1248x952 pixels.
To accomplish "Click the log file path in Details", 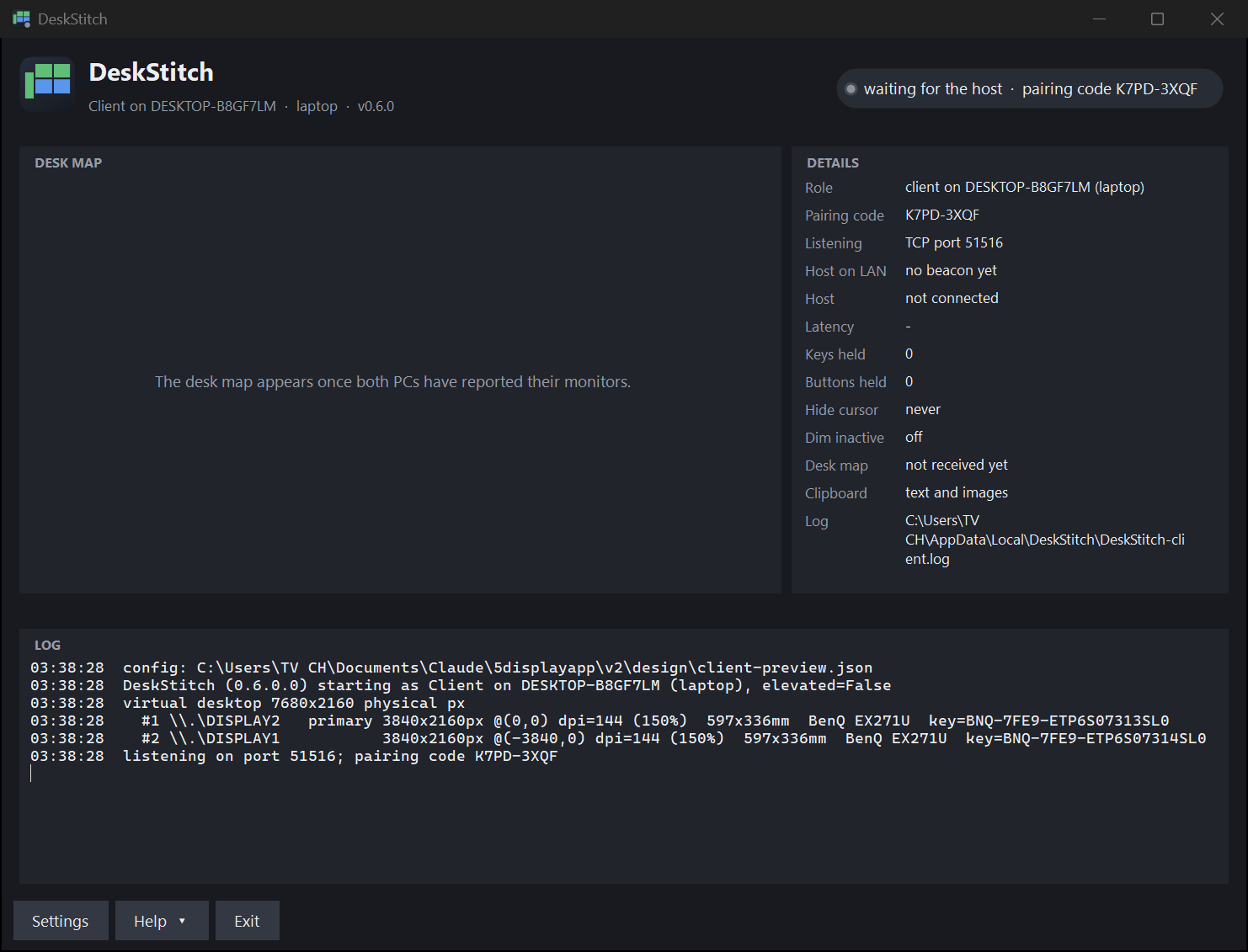I will 1045,540.
